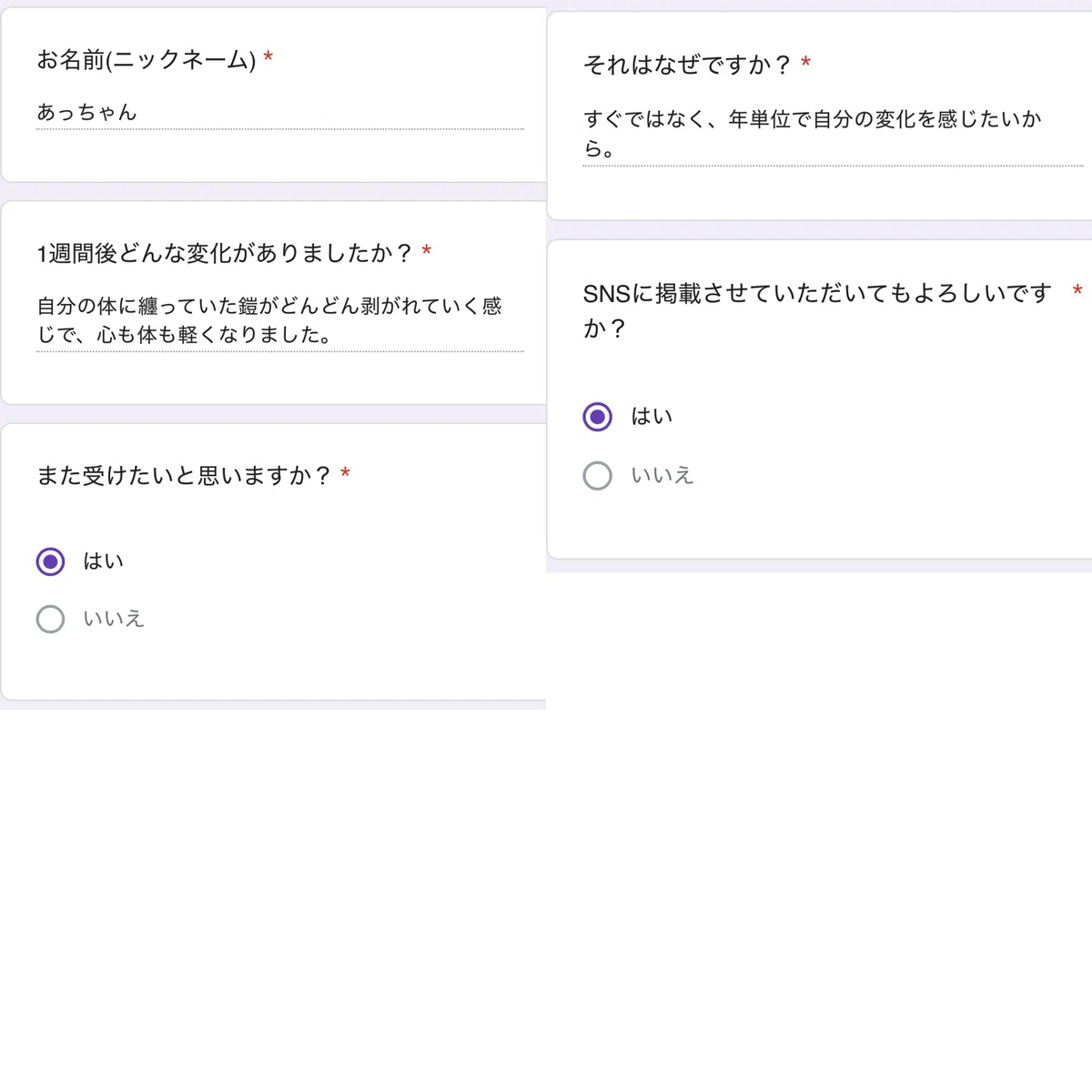Click the お名前 field containing あっちゃん
The image size is (1092, 1092).
point(279,113)
